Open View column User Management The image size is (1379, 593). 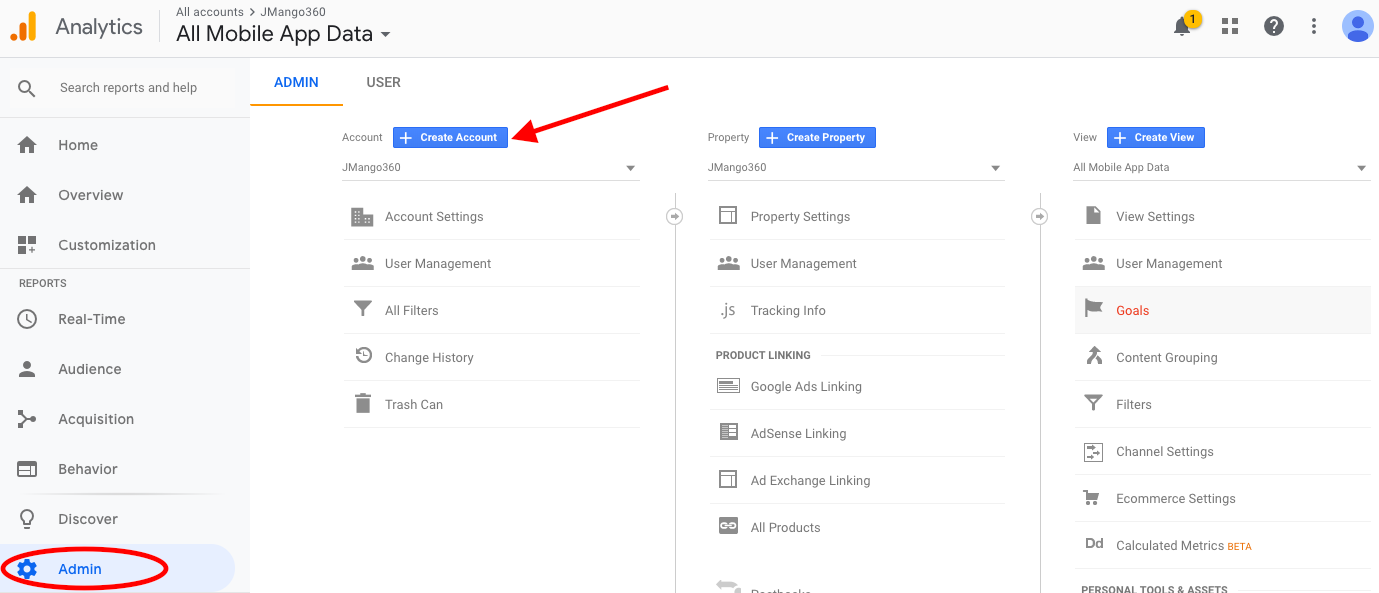tap(1169, 264)
